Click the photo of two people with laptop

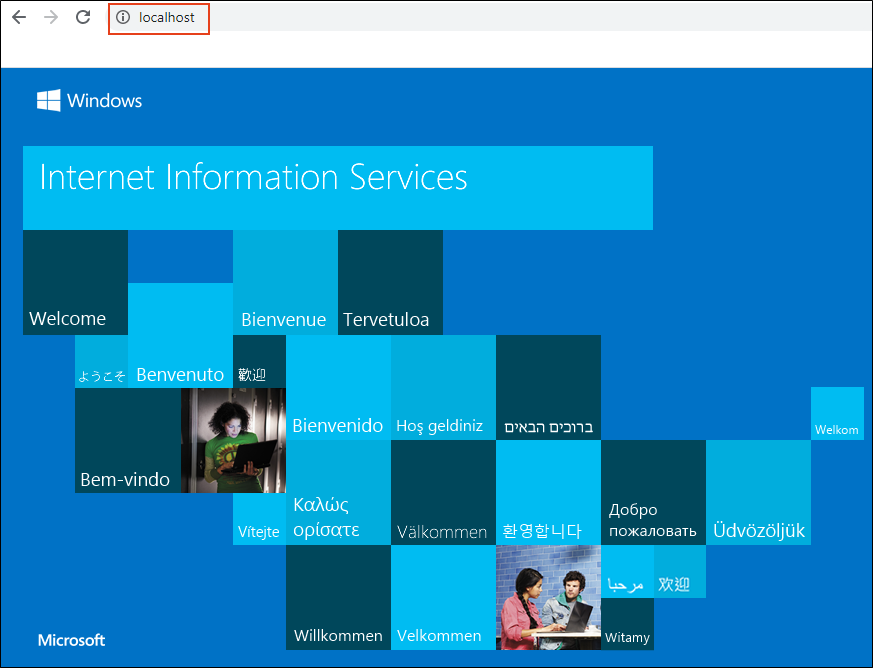coord(548,597)
